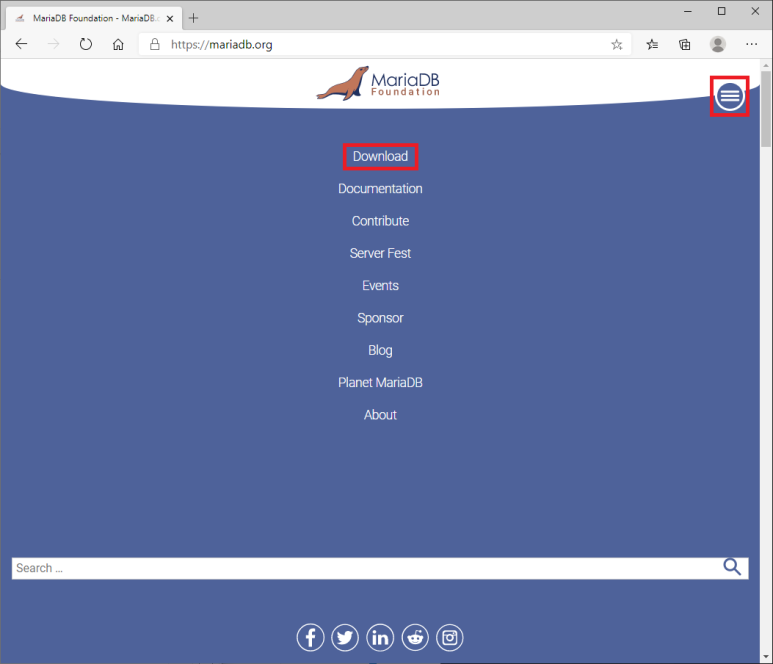Open the Contribute menu link
The width and height of the screenshot is (773, 664).
tap(380, 221)
